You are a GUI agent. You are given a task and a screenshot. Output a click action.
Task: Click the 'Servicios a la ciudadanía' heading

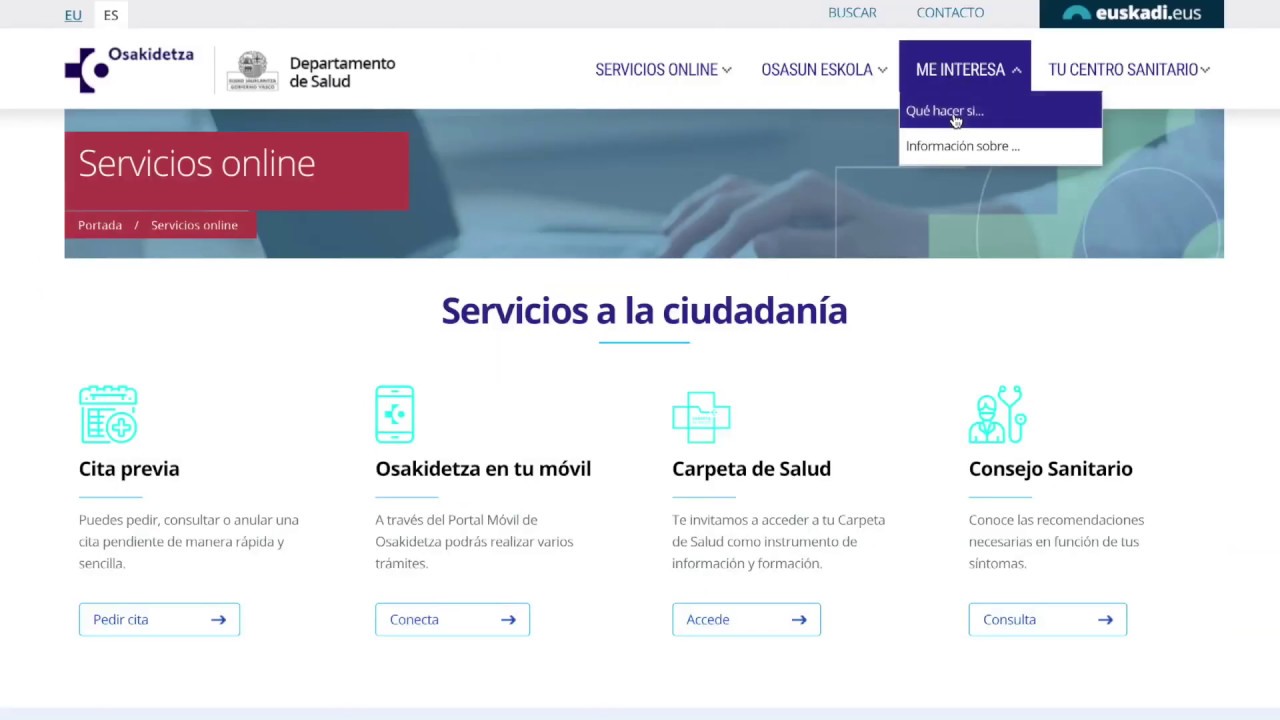(644, 310)
